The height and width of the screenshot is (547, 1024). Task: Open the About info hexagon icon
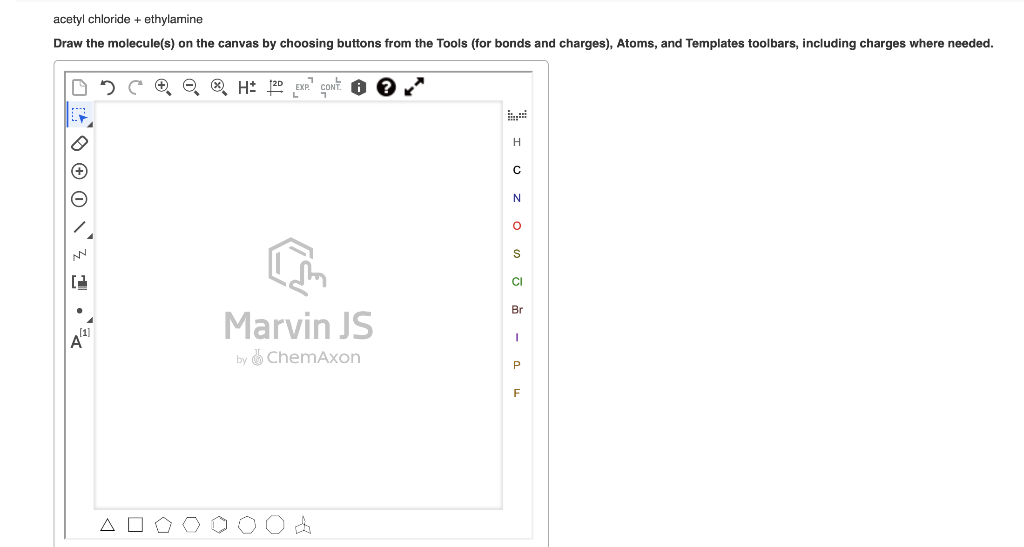coord(359,87)
